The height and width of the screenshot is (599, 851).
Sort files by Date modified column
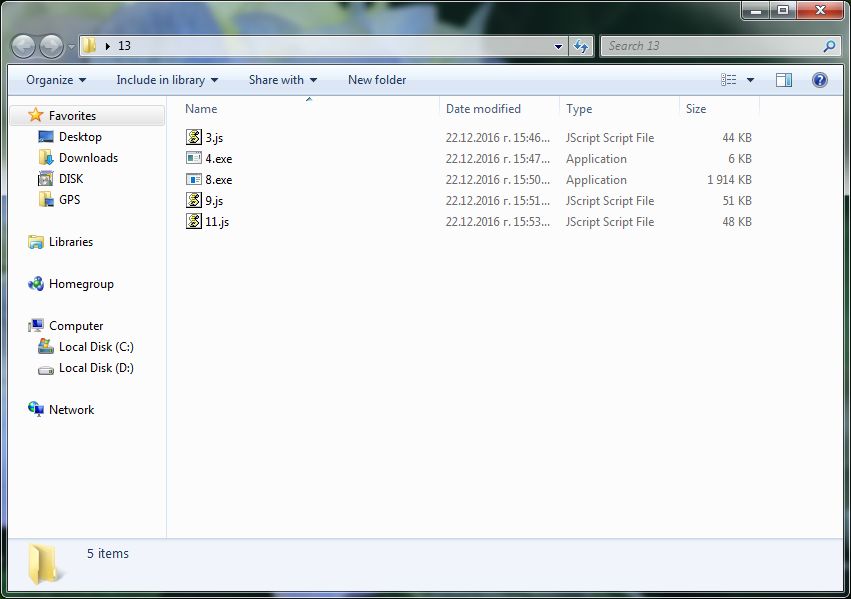coord(483,109)
